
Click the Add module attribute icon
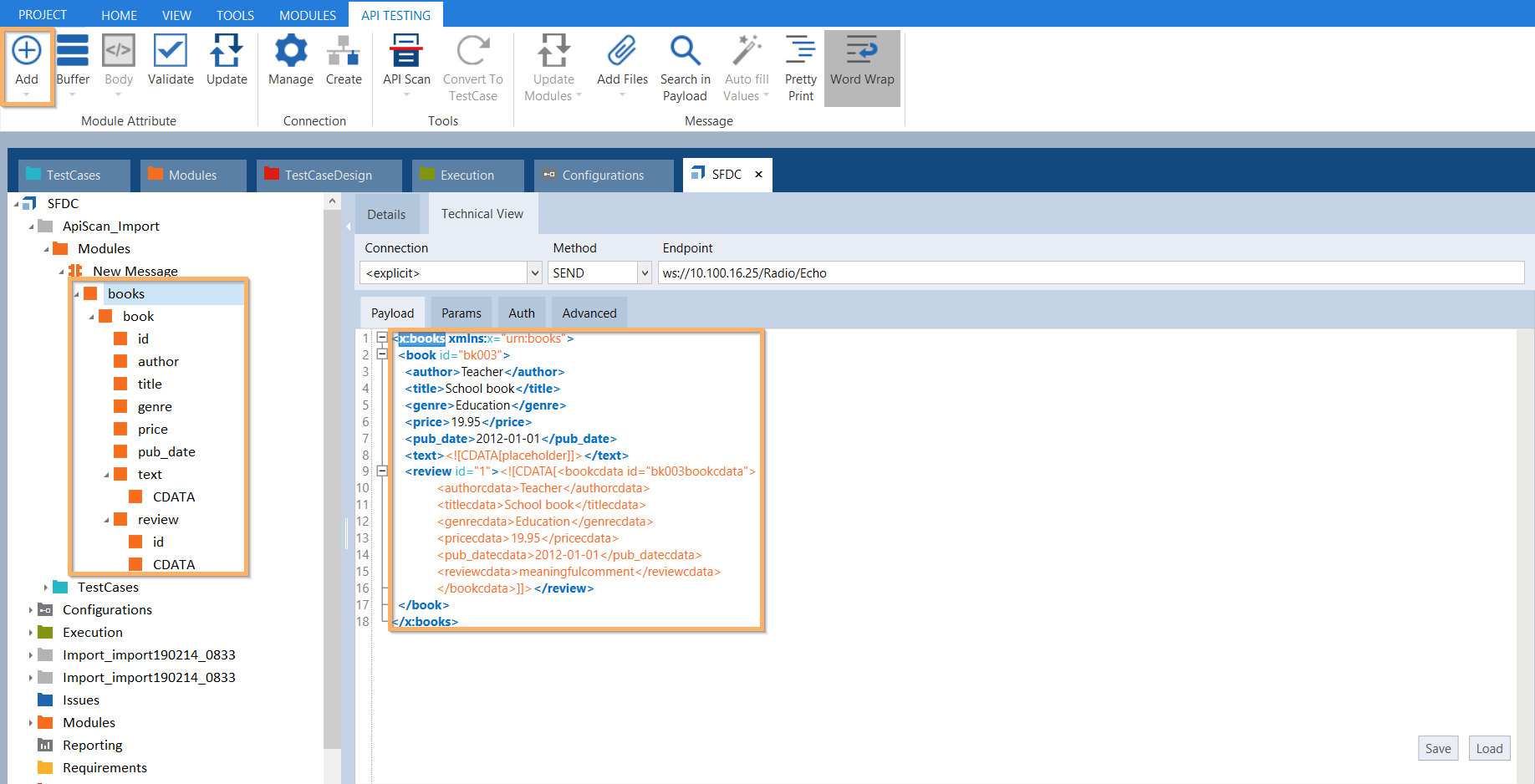pyautogui.click(x=27, y=52)
